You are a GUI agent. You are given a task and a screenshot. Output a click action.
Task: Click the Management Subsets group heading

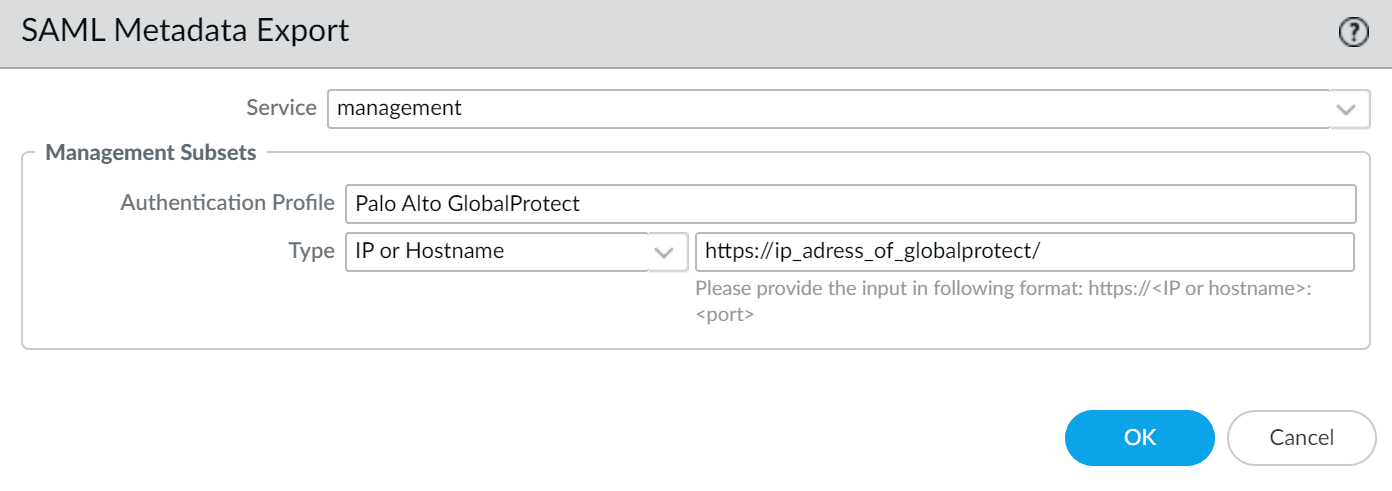pos(151,153)
